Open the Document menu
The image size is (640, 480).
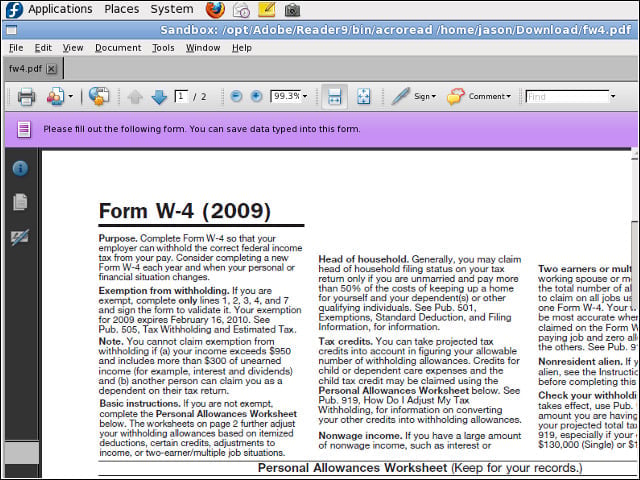point(118,48)
